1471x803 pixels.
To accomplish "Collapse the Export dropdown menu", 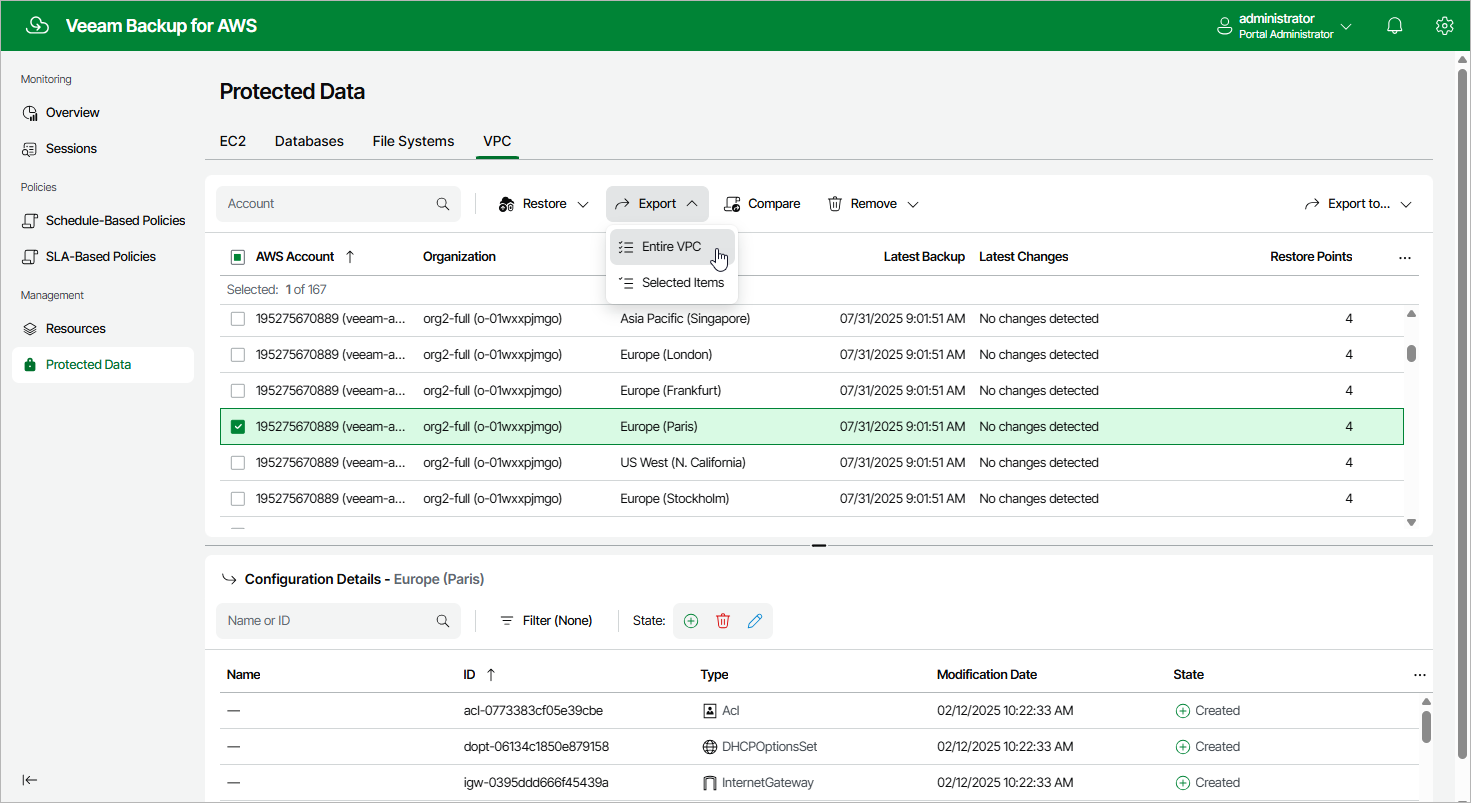I will tap(657, 204).
